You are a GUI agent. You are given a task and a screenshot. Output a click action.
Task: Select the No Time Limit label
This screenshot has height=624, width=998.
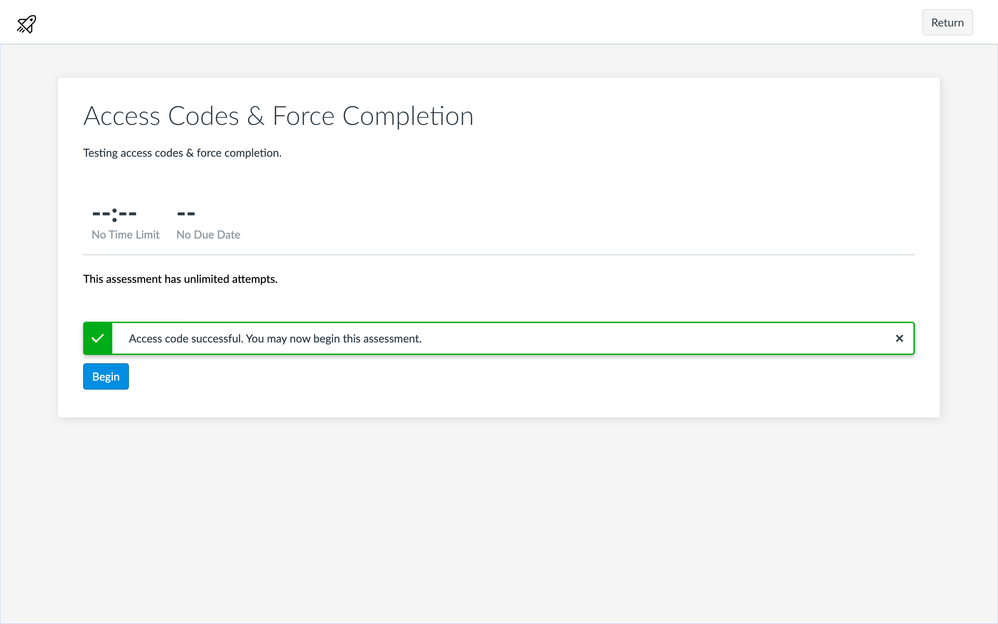(125, 235)
